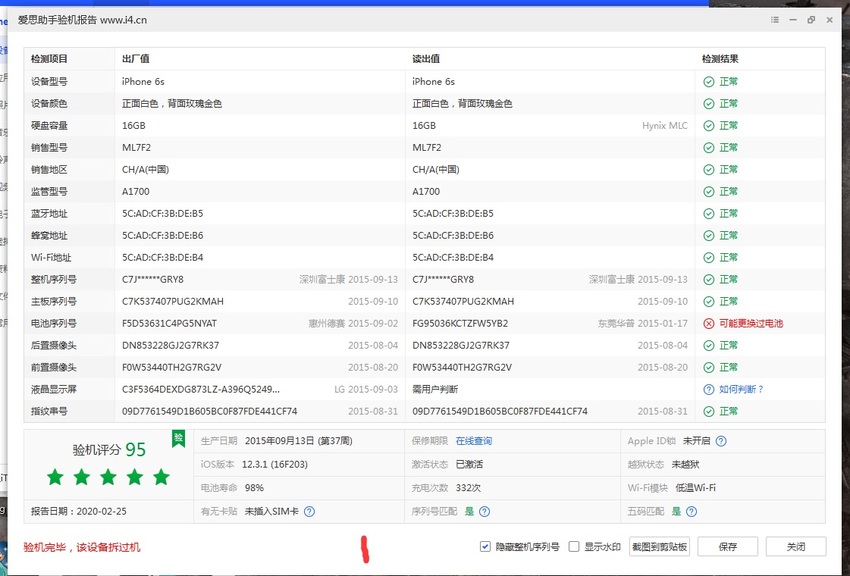Select factory 前置摄像头 serial F0W53440TH2G7RG2V
Image resolution: width=850 pixels, height=576 pixels.
(x=172, y=367)
